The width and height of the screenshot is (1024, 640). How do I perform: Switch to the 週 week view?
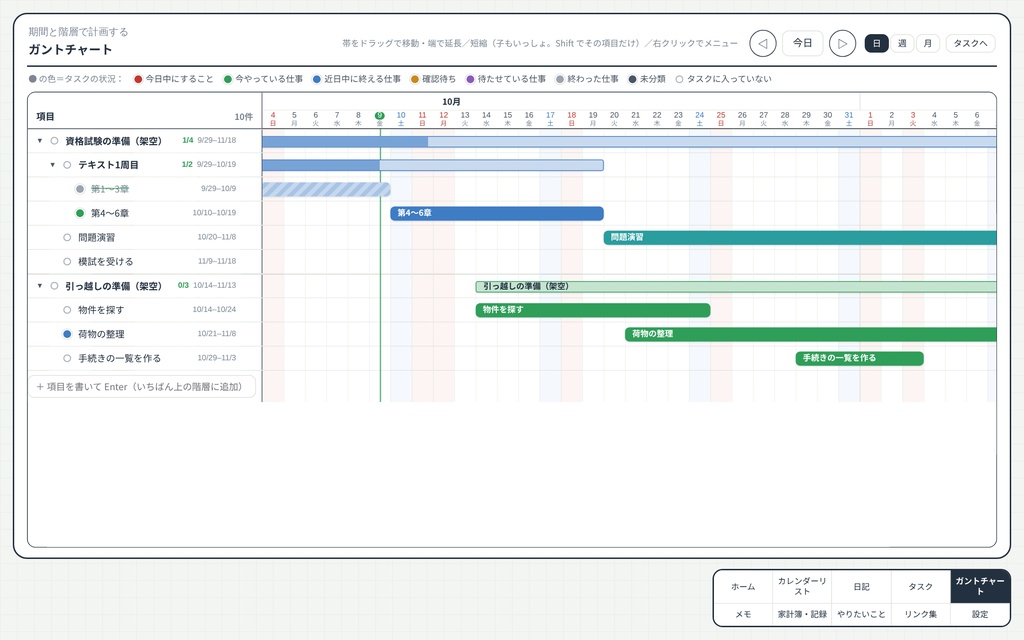(x=902, y=44)
